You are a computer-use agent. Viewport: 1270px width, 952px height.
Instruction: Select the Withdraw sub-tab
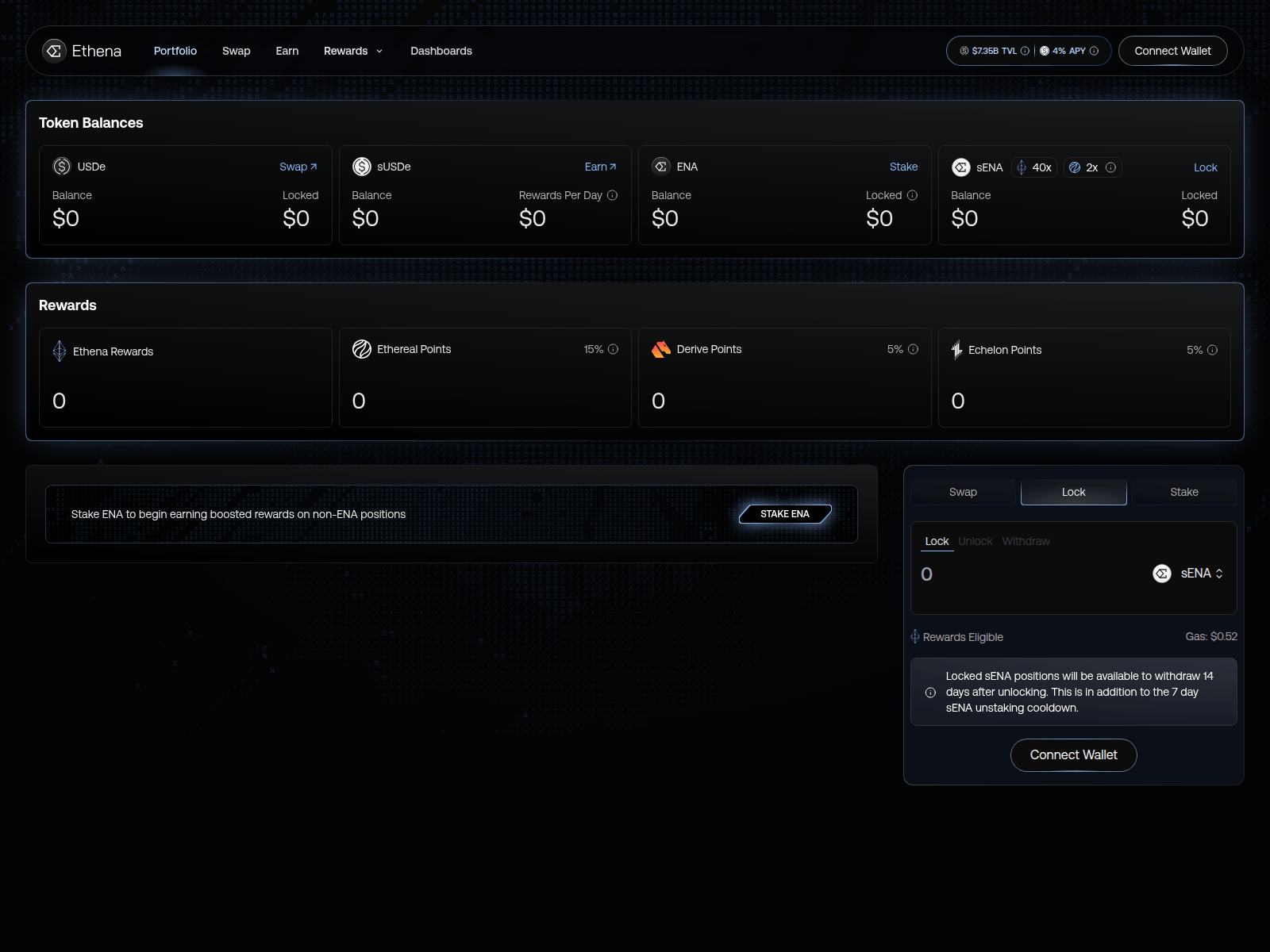1026,541
